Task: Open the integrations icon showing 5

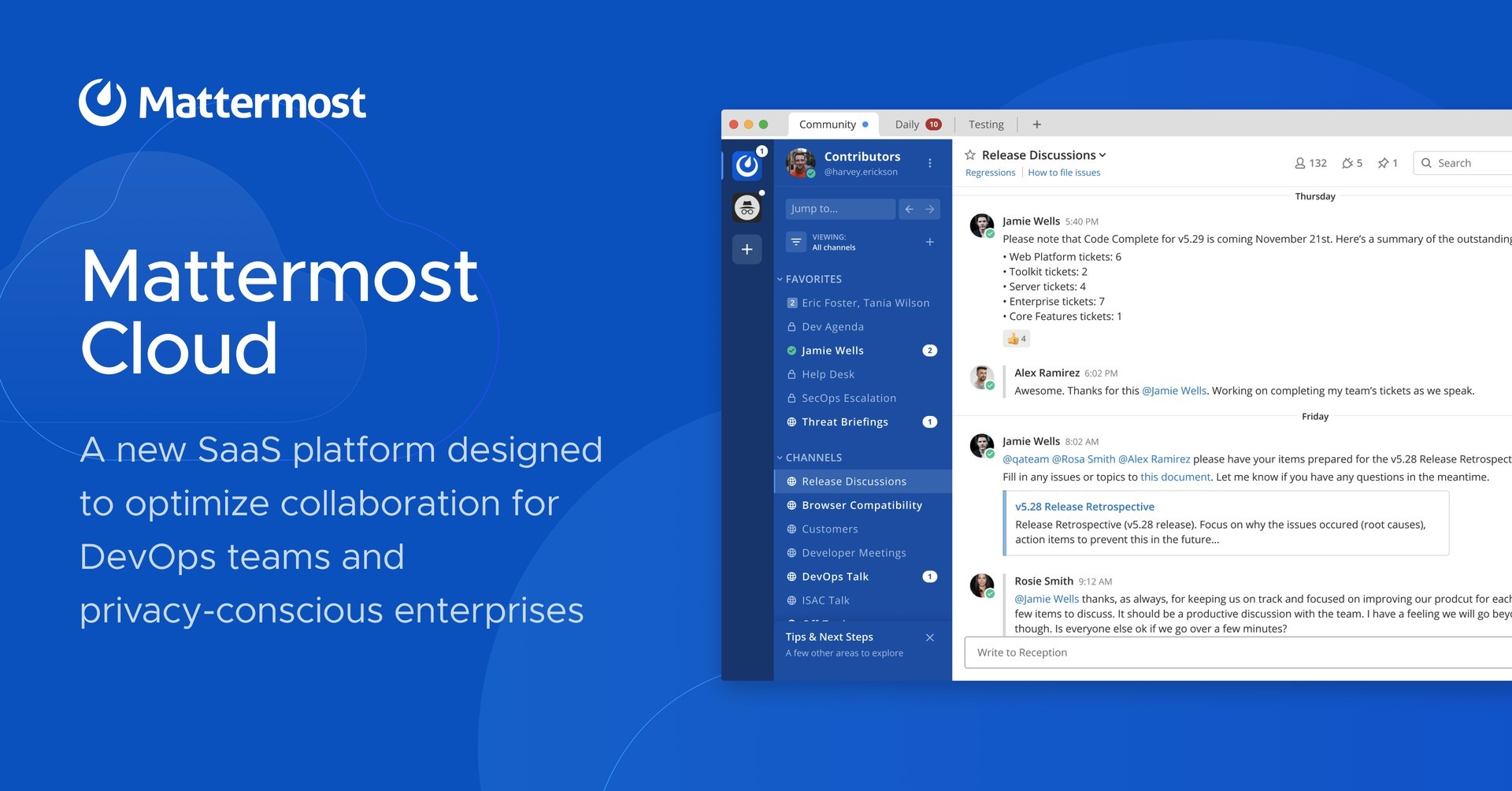Action: [x=1352, y=163]
